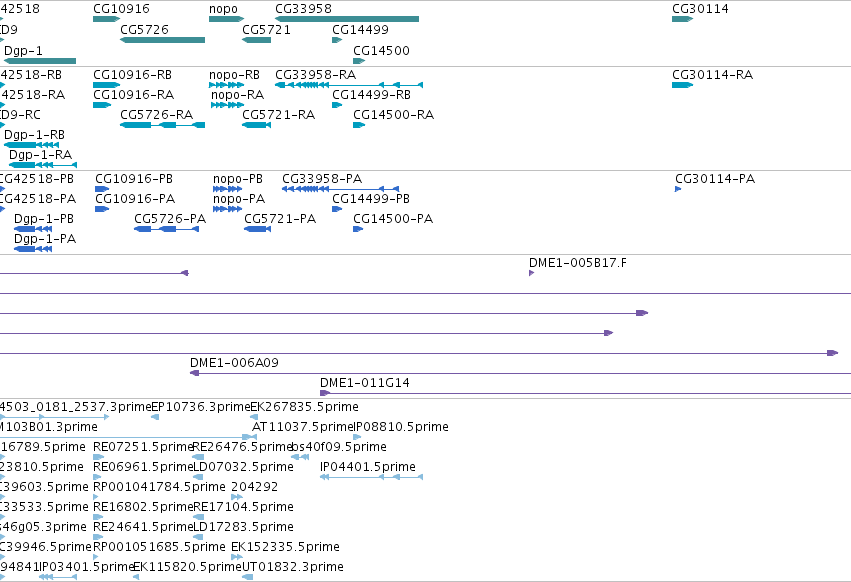The width and height of the screenshot is (851, 582).
Task: Select transcript CG5726-RA
Action: pyautogui.click(x=162, y=125)
